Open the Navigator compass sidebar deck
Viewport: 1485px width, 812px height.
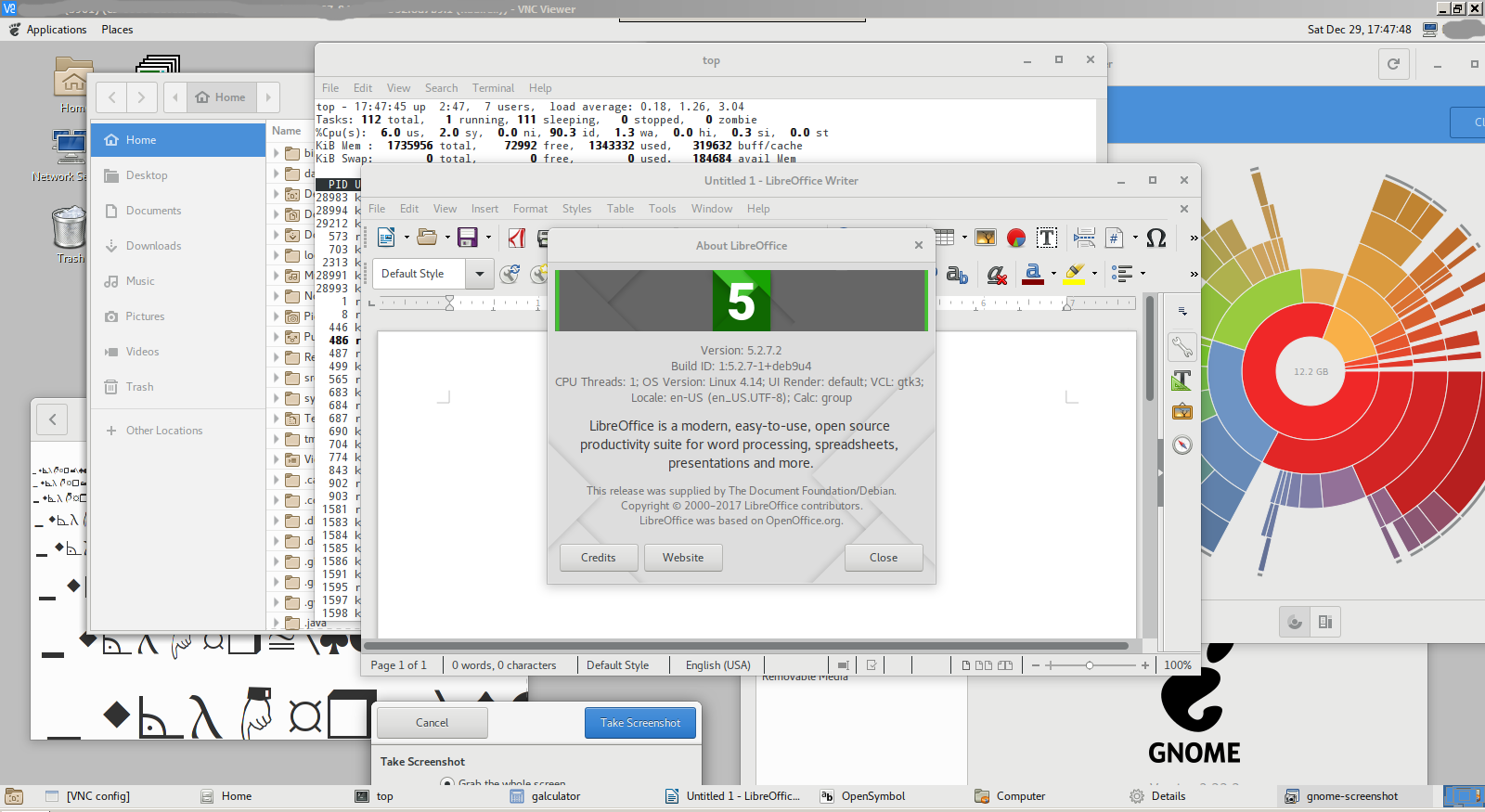(1182, 445)
